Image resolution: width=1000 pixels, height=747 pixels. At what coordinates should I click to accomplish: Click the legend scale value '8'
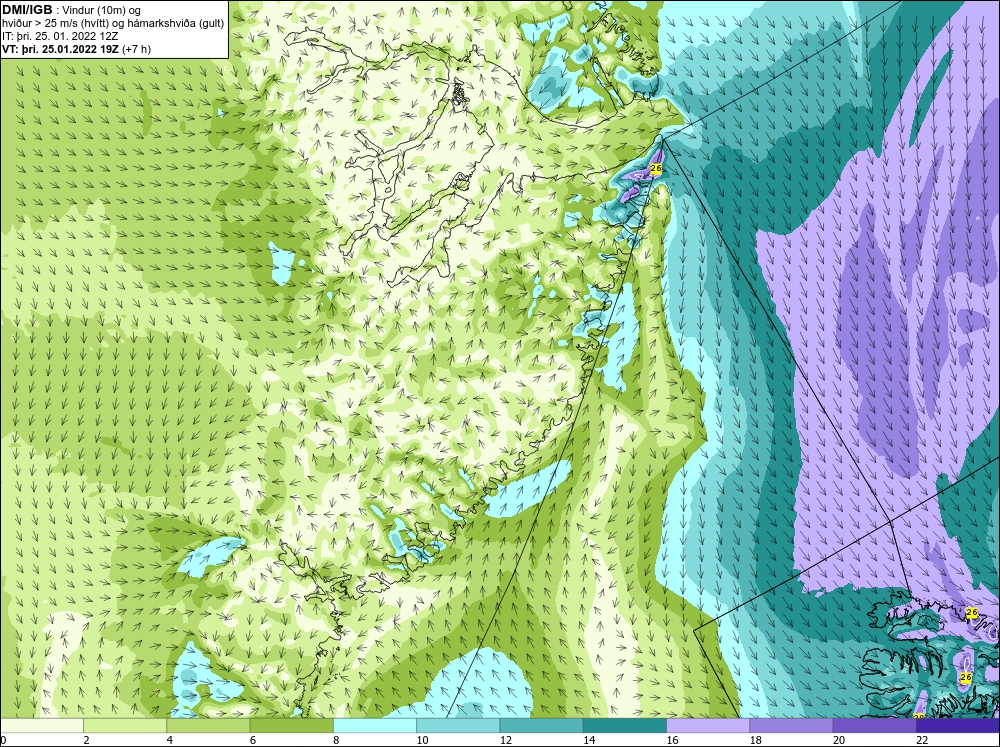coord(336,740)
